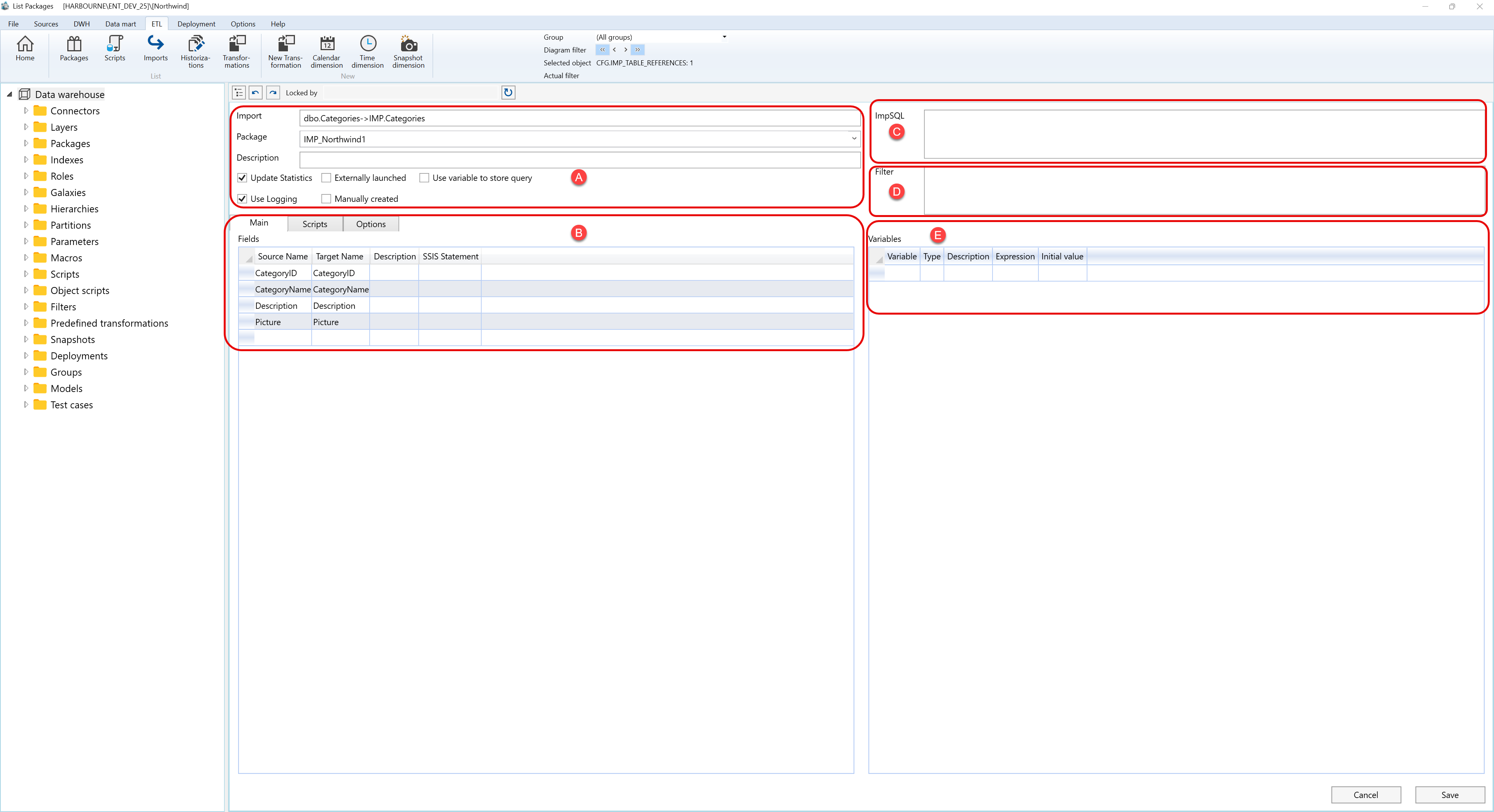
Task: Enable Manually created checkbox
Action: pos(326,199)
